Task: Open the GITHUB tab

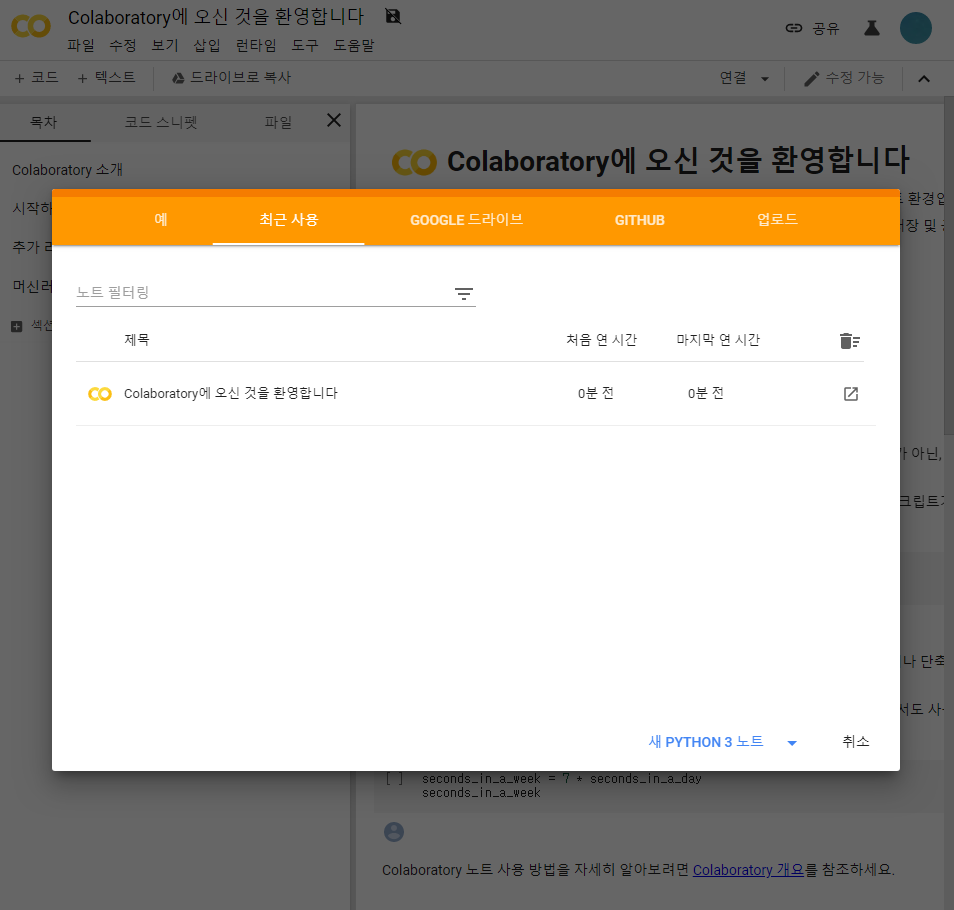Action: coord(639,220)
